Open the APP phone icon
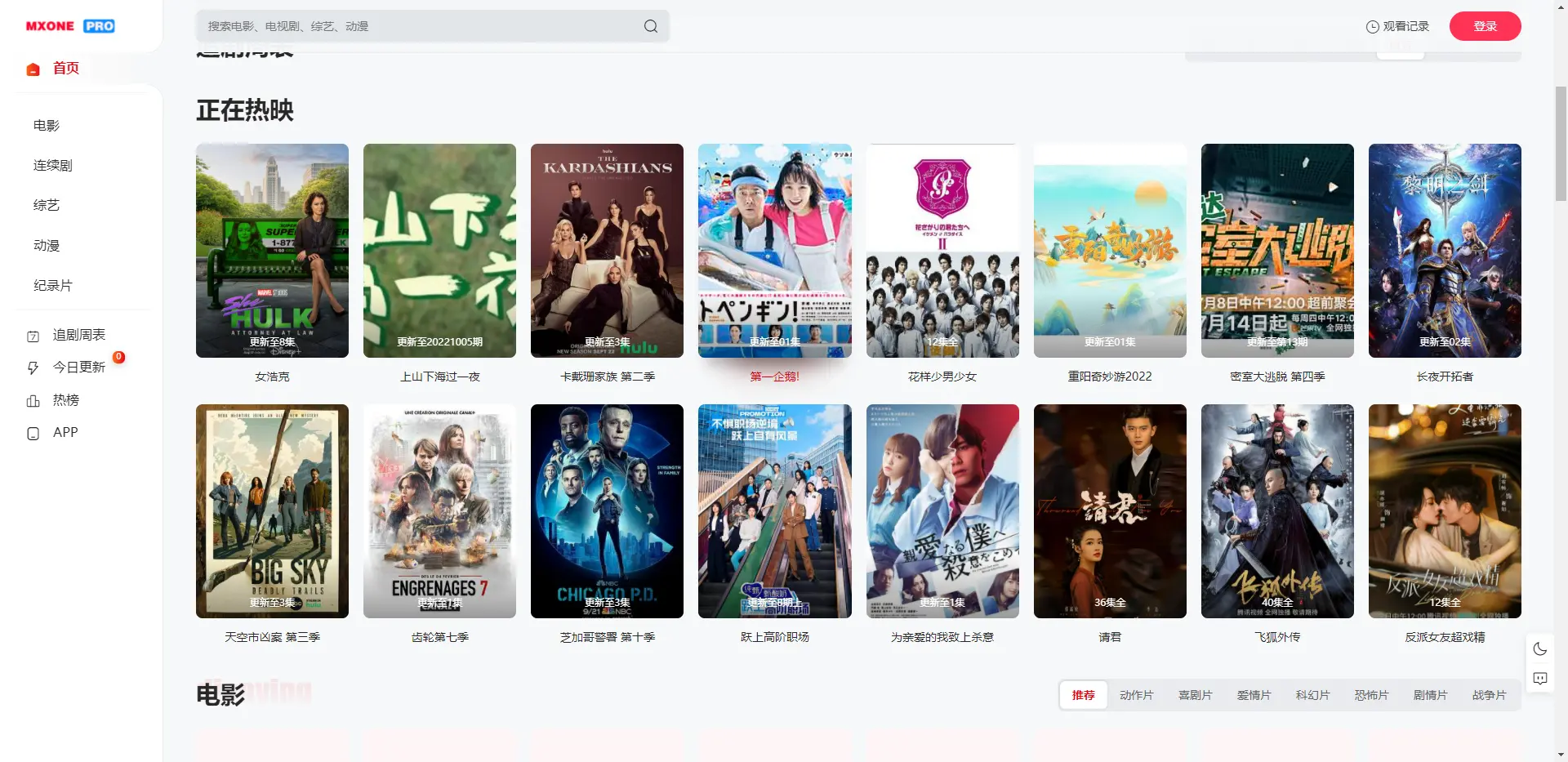 (x=33, y=434)
